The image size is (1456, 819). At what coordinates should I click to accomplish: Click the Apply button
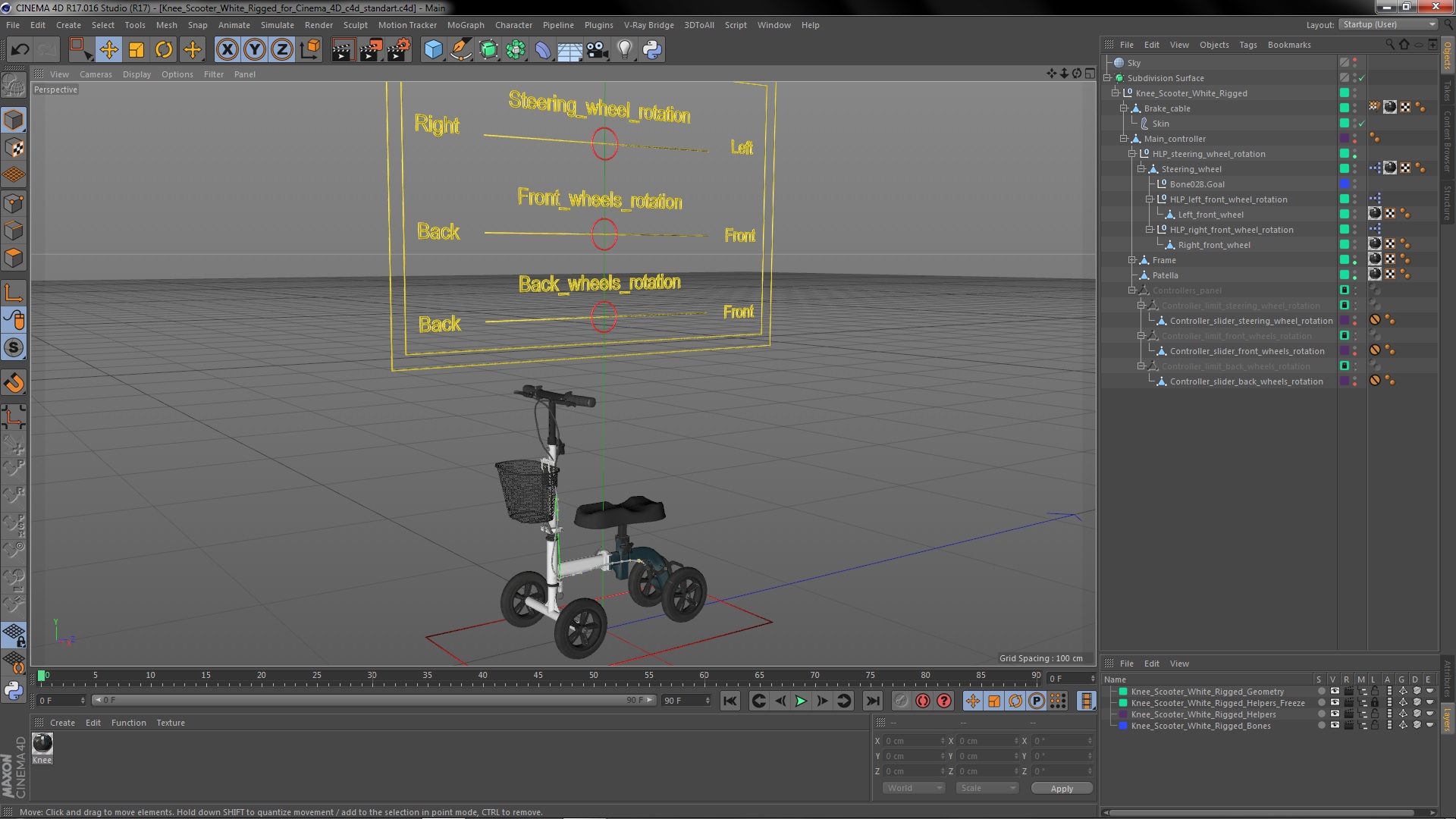coord(1062,789)
